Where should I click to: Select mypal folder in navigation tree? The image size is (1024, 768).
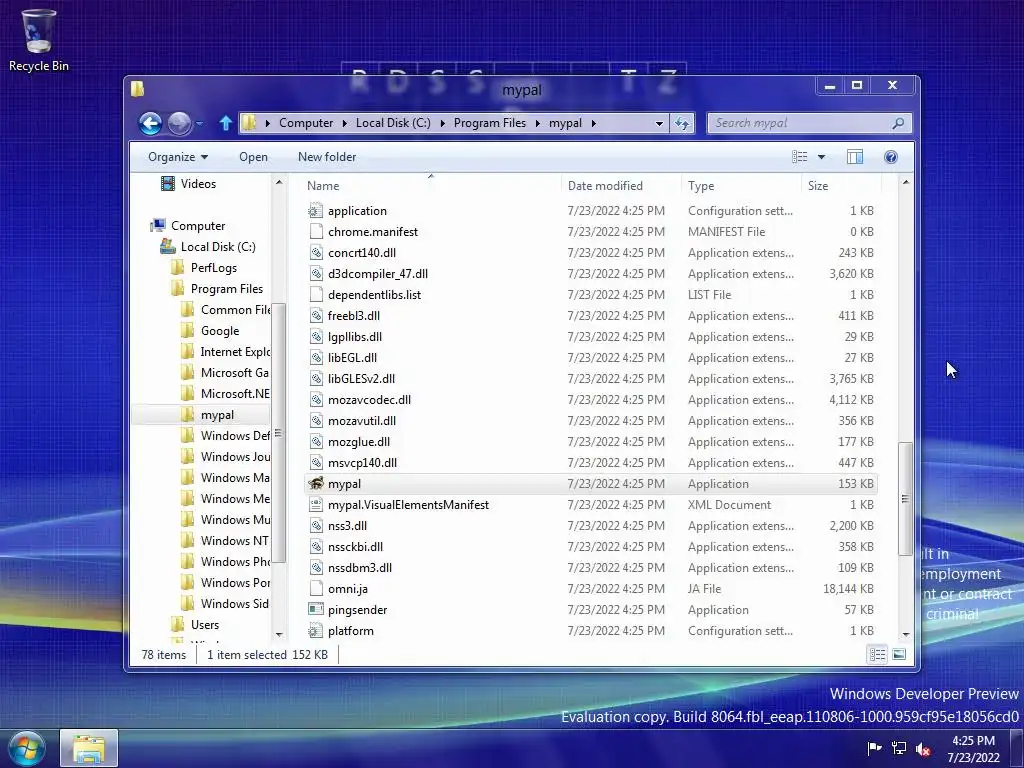(x=217, y=415)
